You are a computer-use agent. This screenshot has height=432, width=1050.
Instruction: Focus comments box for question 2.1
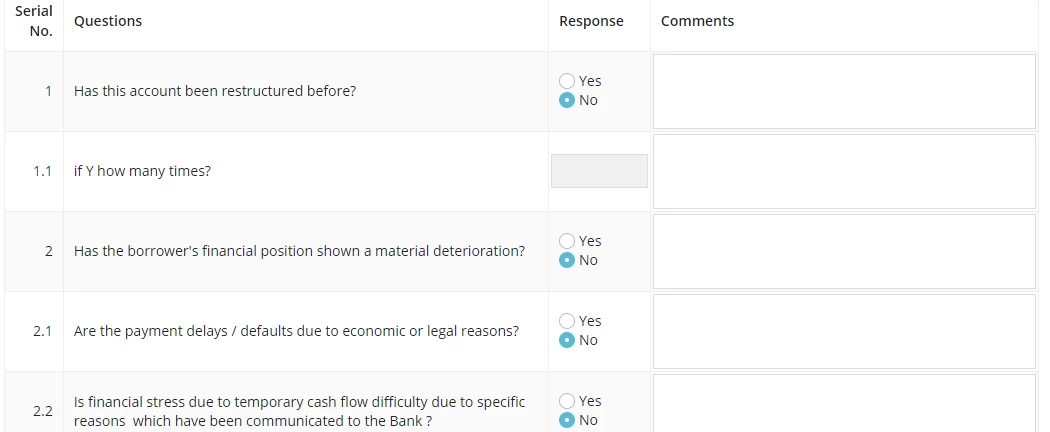pos(844,332)
